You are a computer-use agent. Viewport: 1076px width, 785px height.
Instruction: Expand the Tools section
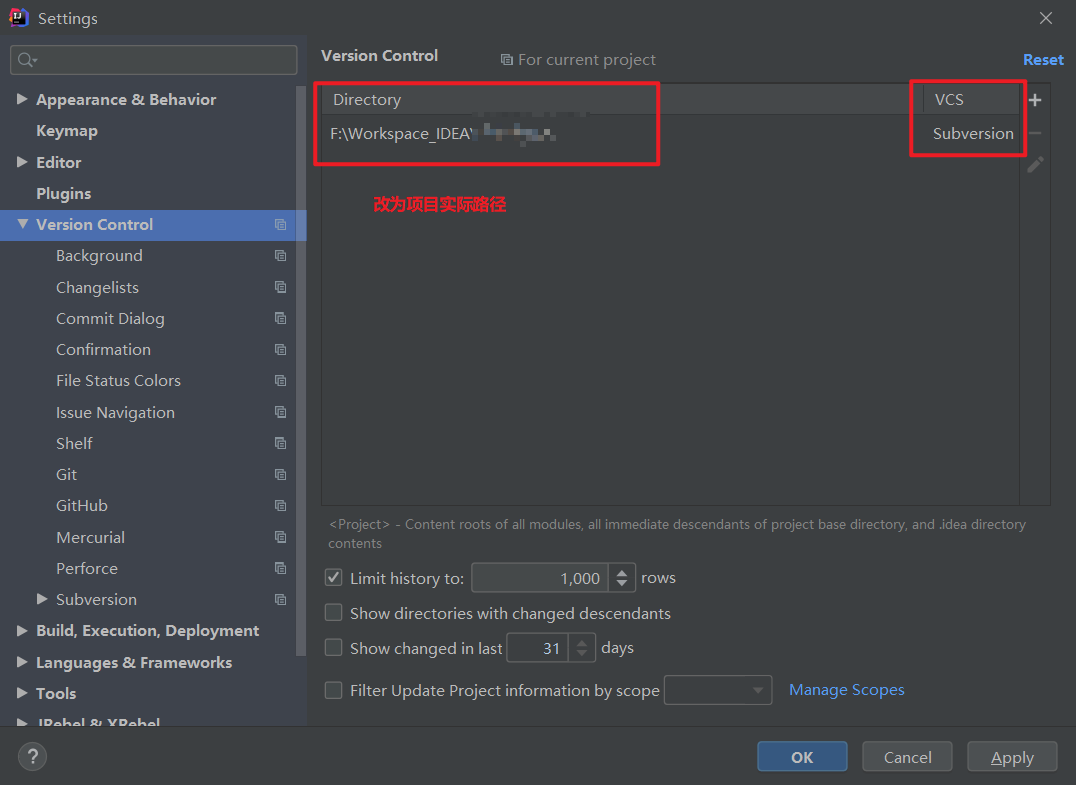pos(22,693)
